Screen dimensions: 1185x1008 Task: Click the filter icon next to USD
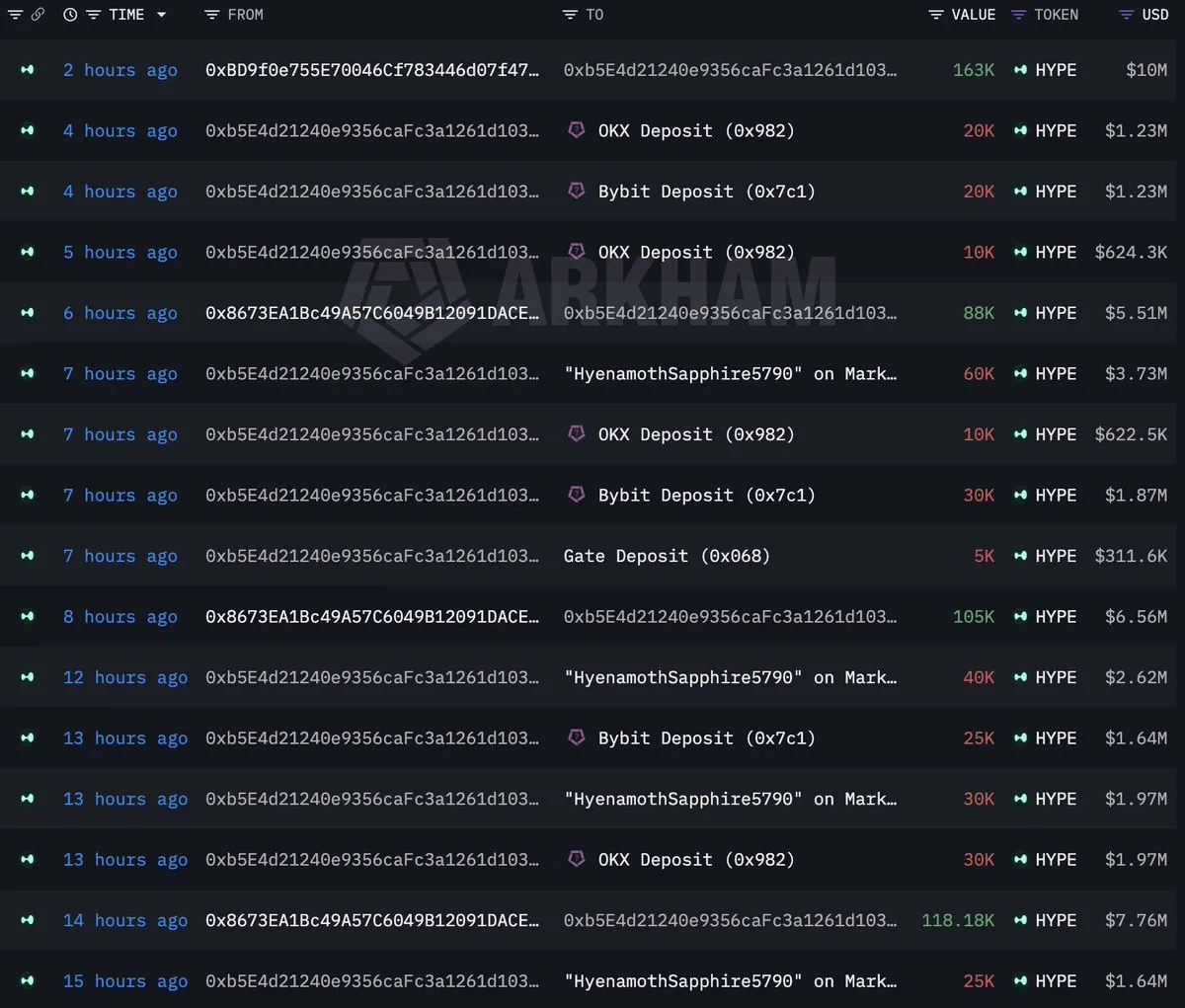click(x=1126, y=15)
